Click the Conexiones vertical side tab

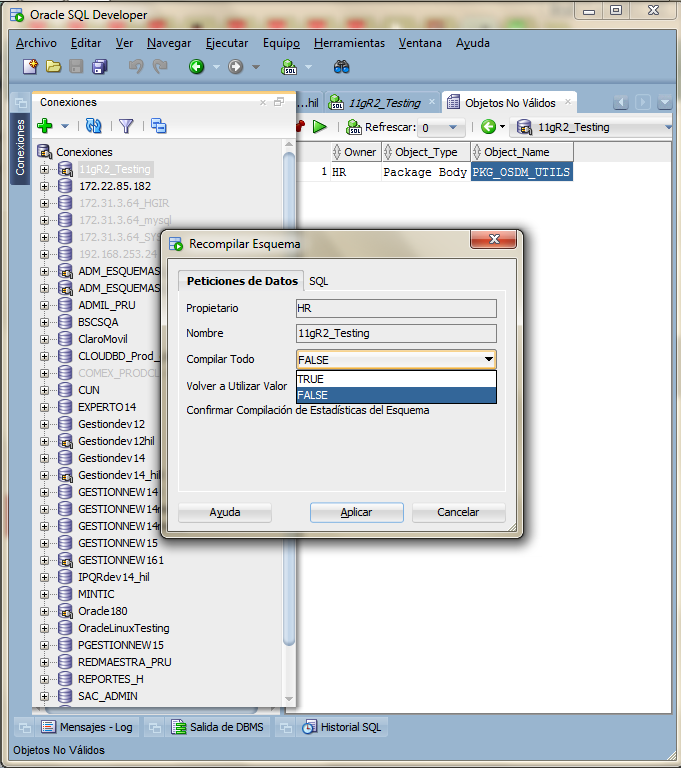(x=20, y=147)
